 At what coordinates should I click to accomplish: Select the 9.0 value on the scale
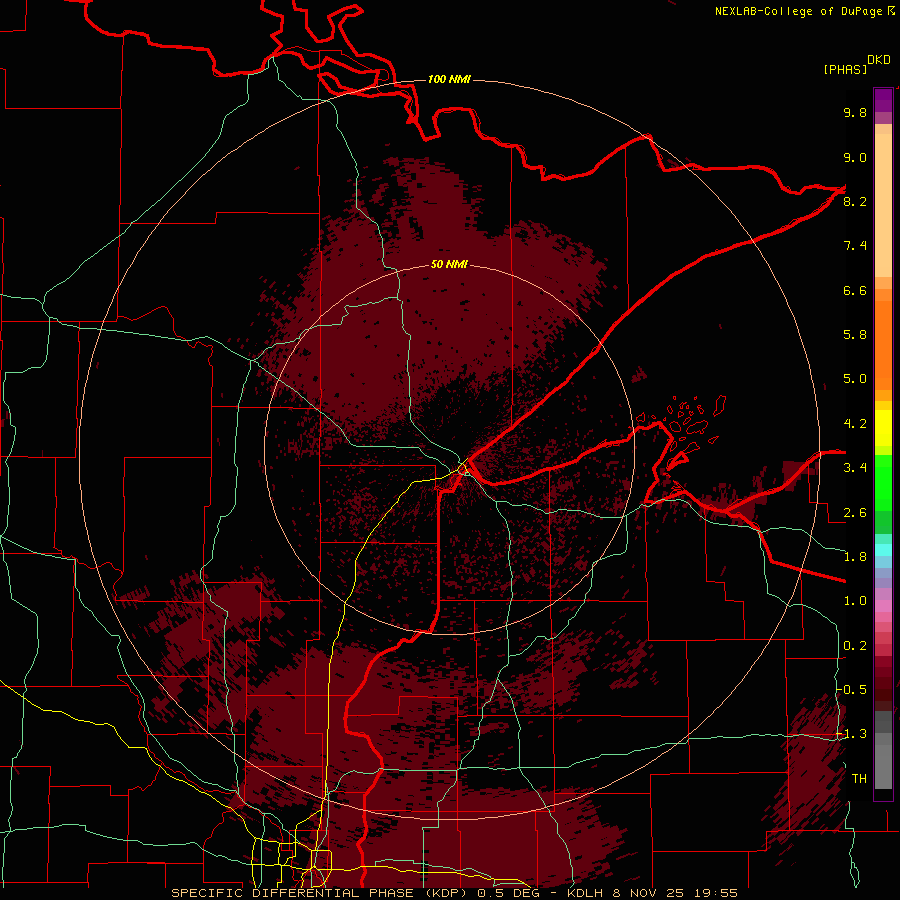pyautogui.click(x=855, y=157)
